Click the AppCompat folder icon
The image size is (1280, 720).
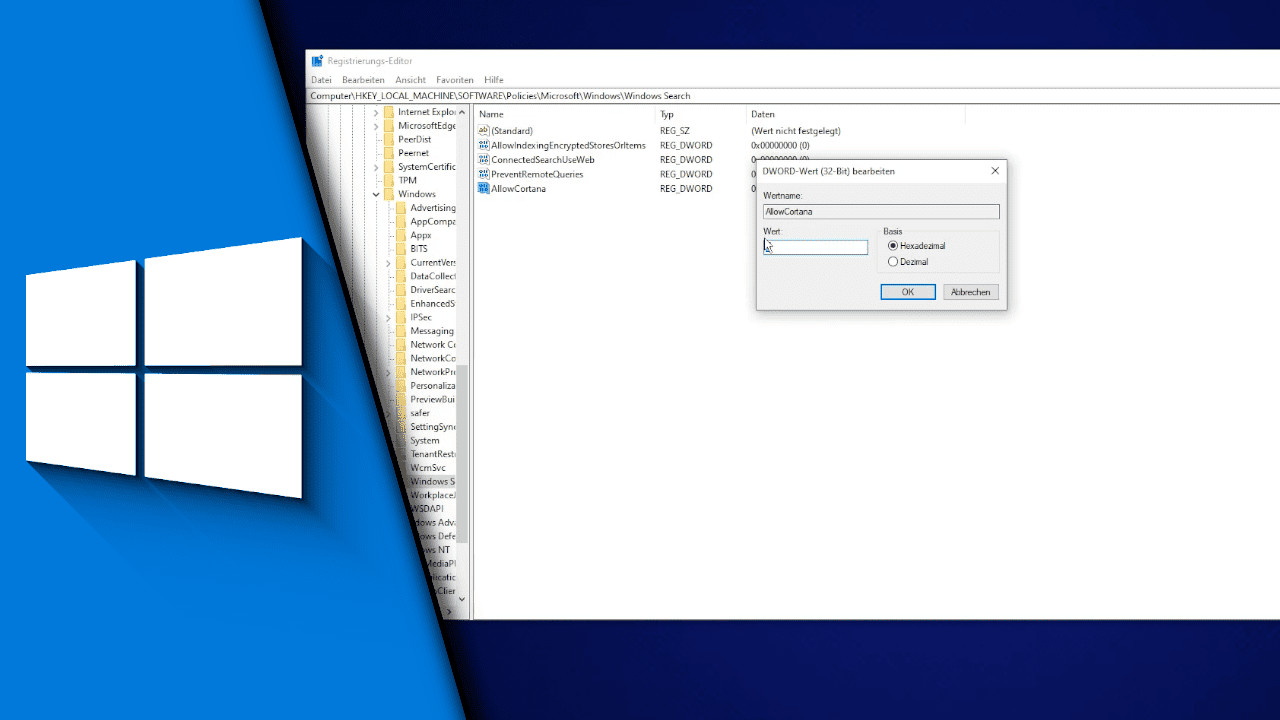point(401,221)
